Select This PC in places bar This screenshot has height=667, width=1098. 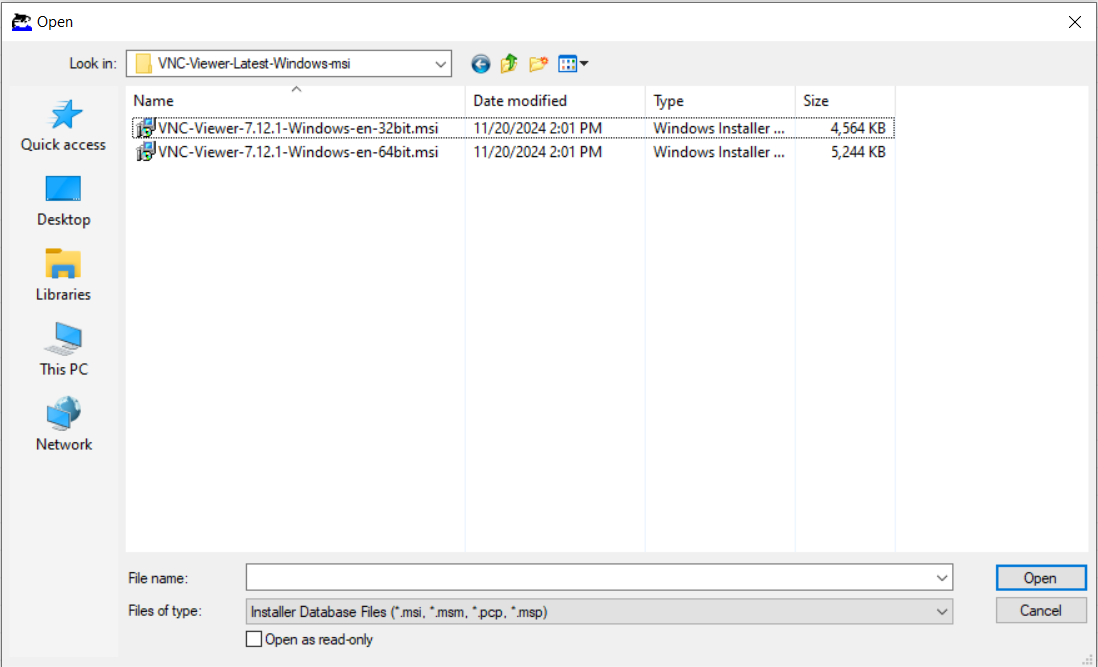(x=63, y=350)
